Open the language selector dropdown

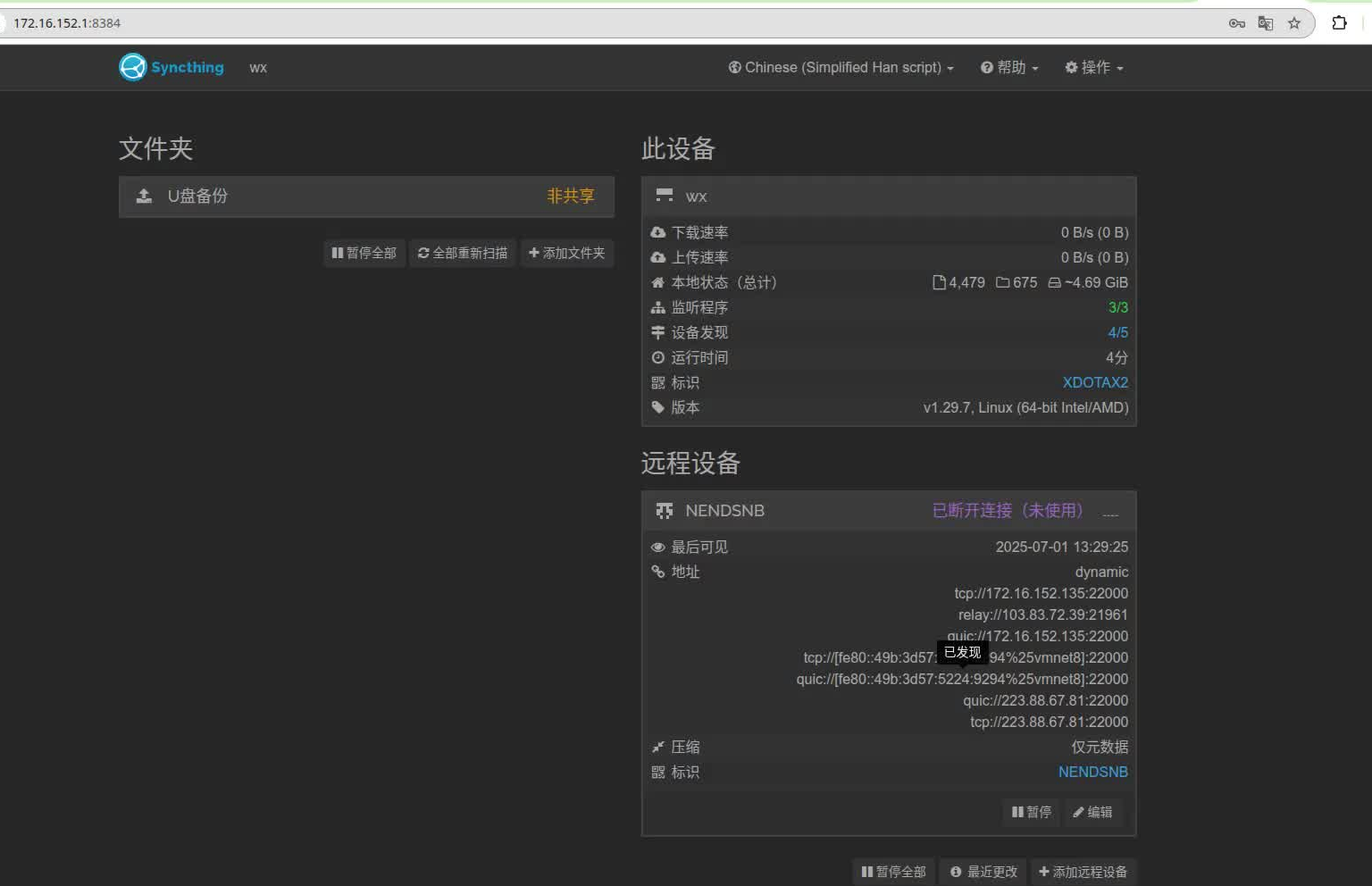(x=841, y=68)
